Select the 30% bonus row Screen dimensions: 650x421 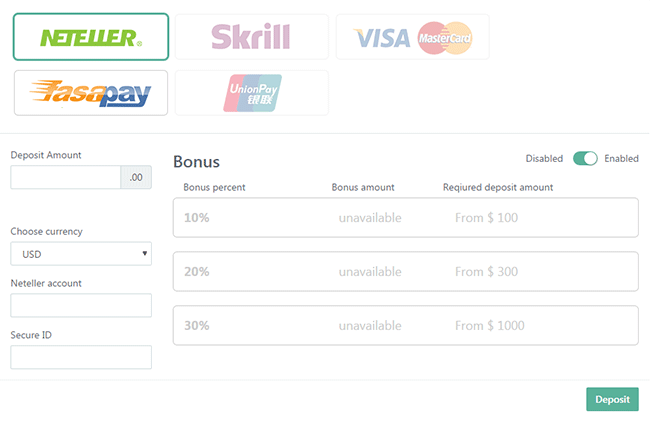coord(405,325)
